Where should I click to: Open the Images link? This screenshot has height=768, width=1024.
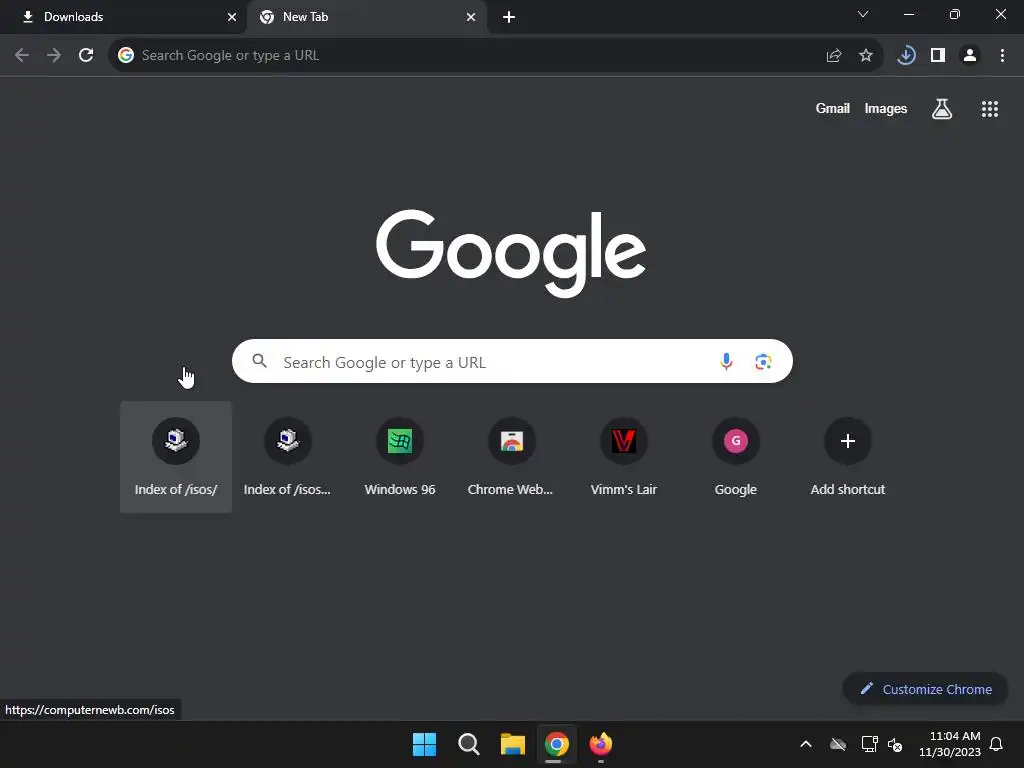(x=886, y=108)
